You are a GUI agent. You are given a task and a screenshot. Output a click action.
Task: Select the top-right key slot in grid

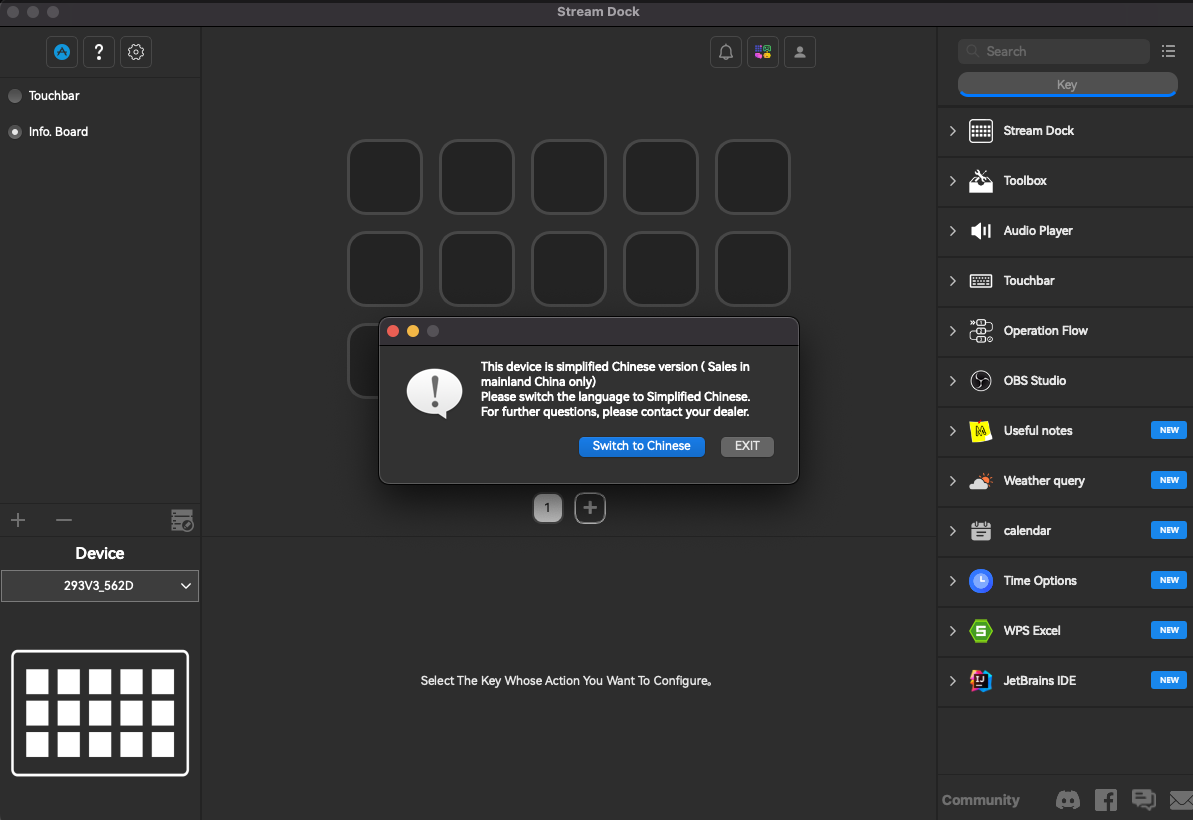tap(753, 176)
